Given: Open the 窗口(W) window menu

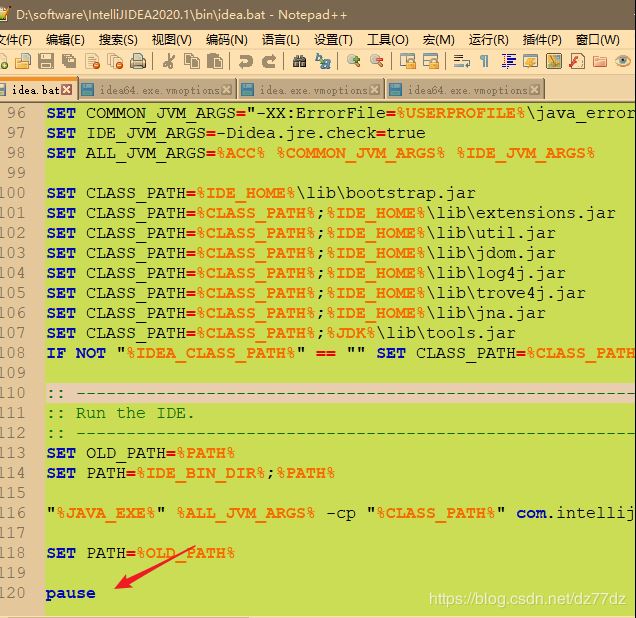Looking at the screenshot, I should point(598,40).
